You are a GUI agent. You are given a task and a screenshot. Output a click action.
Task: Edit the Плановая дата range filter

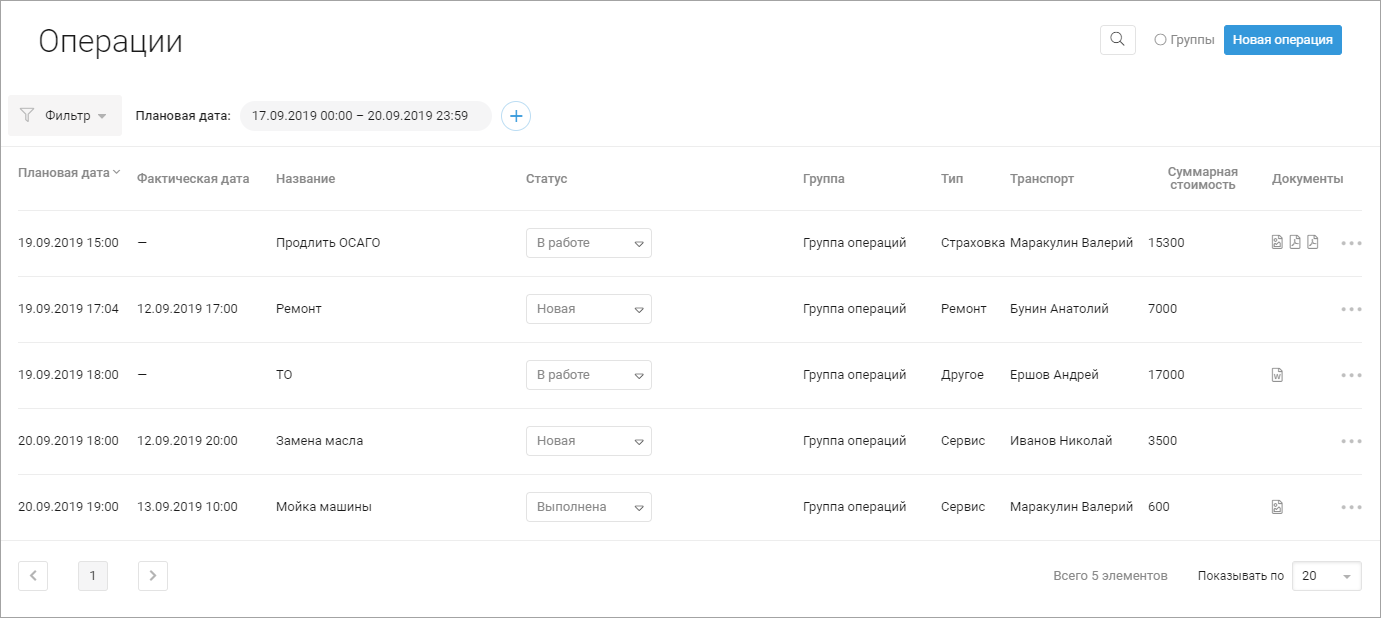[366, 116]
